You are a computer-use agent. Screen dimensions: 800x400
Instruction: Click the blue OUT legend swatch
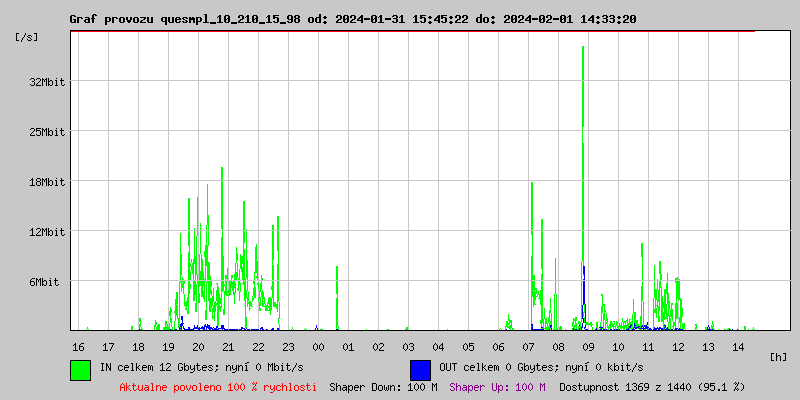click(x=420, y=369)
